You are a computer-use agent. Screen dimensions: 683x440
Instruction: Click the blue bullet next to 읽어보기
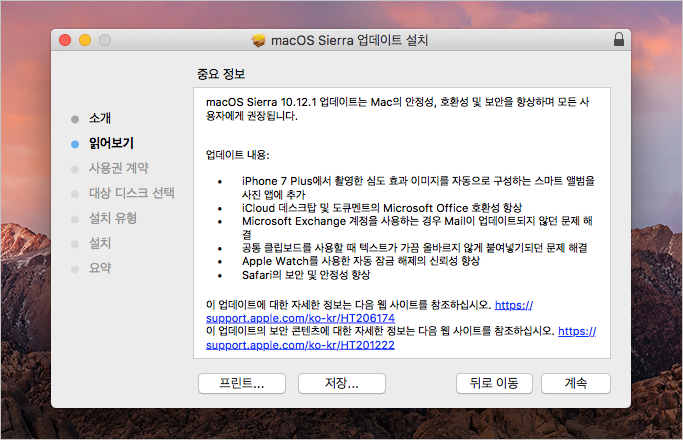(x=75, y=144)
